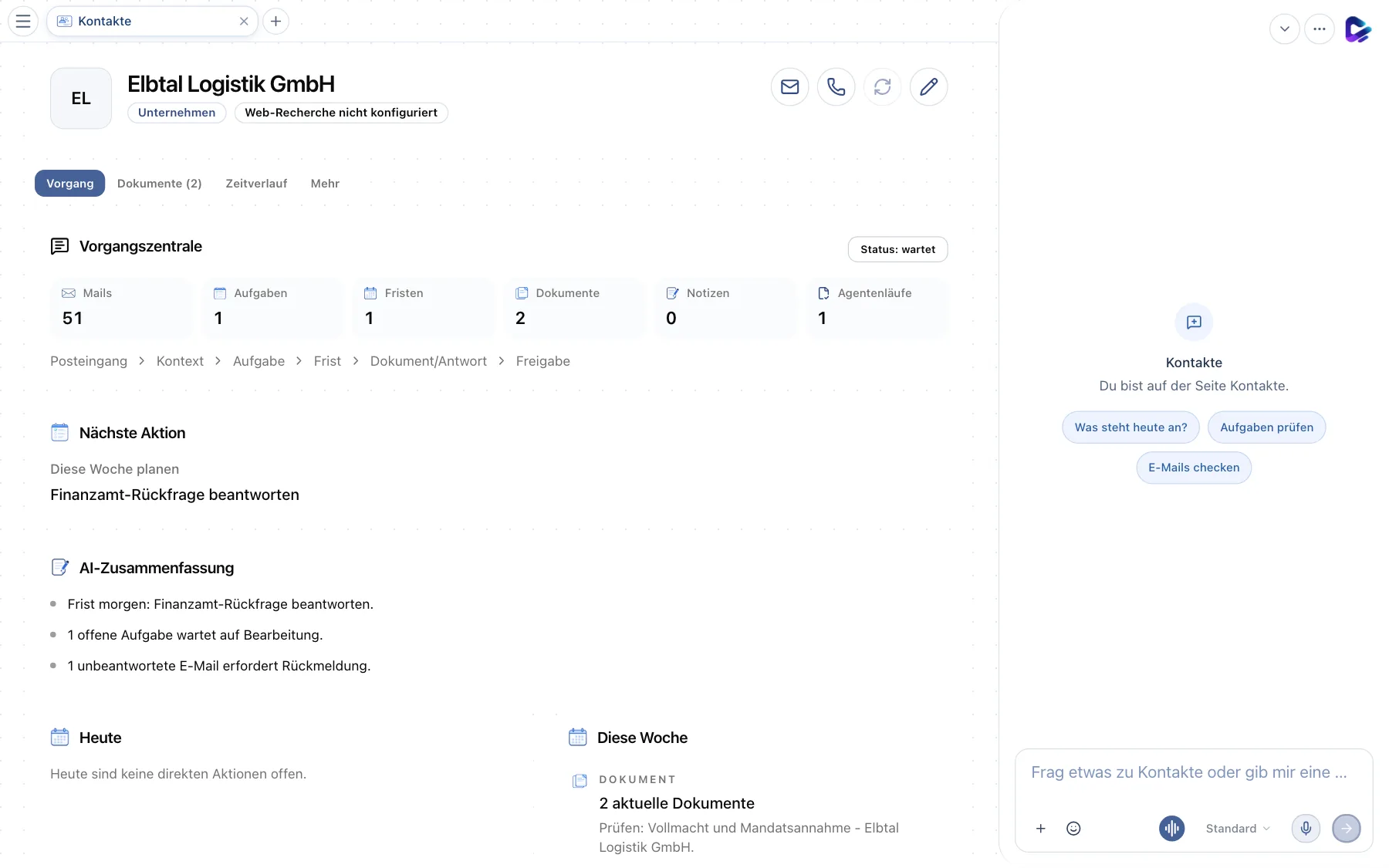Click the attachment plus icon in chat

(x=1040, y=829)
